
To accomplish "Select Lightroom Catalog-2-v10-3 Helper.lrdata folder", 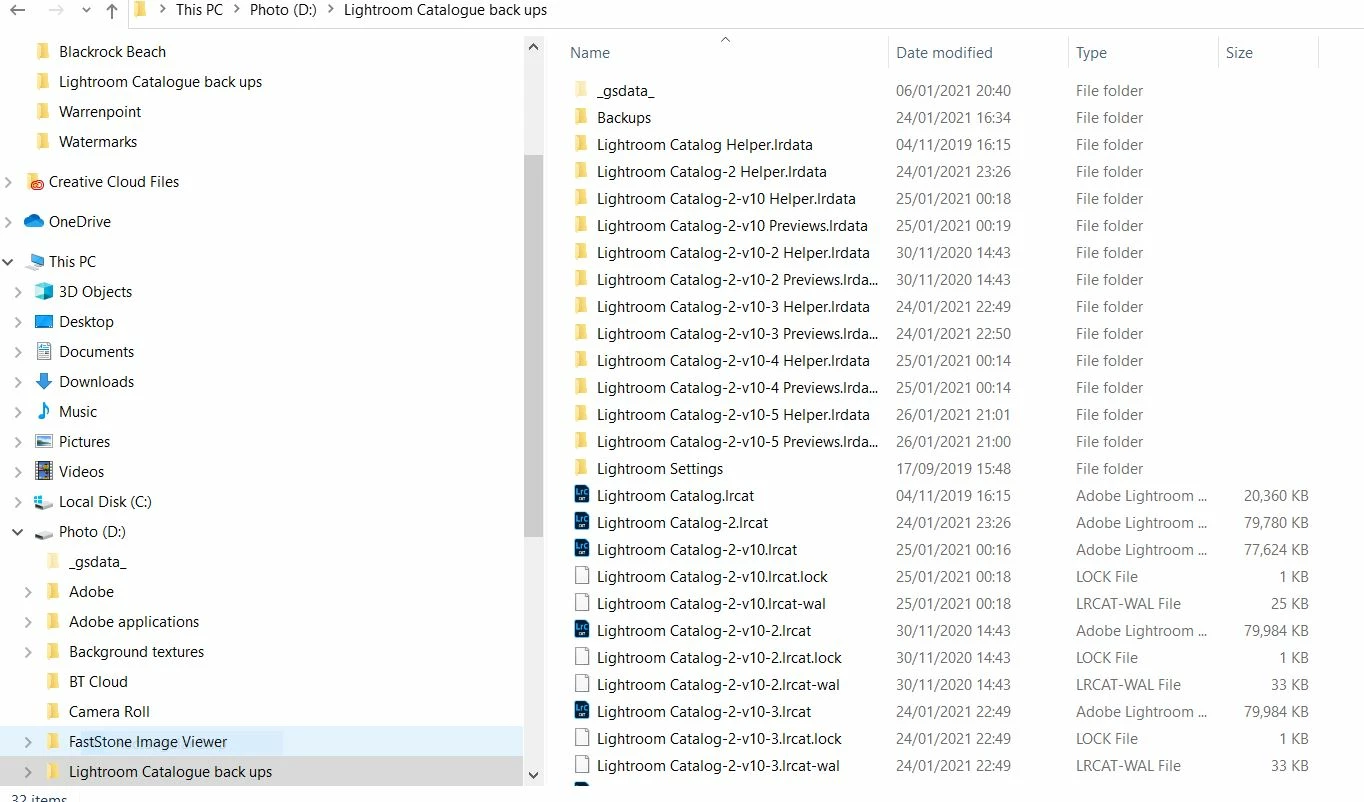I will (x=733, y=306).
